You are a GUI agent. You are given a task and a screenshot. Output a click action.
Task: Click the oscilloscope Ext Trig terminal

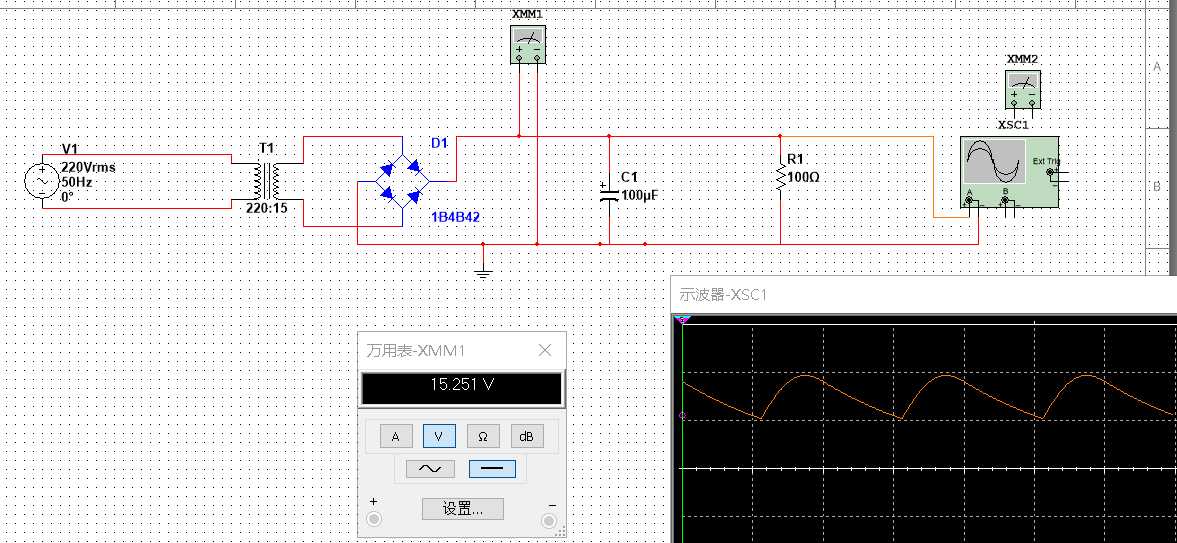[1050, 173]
